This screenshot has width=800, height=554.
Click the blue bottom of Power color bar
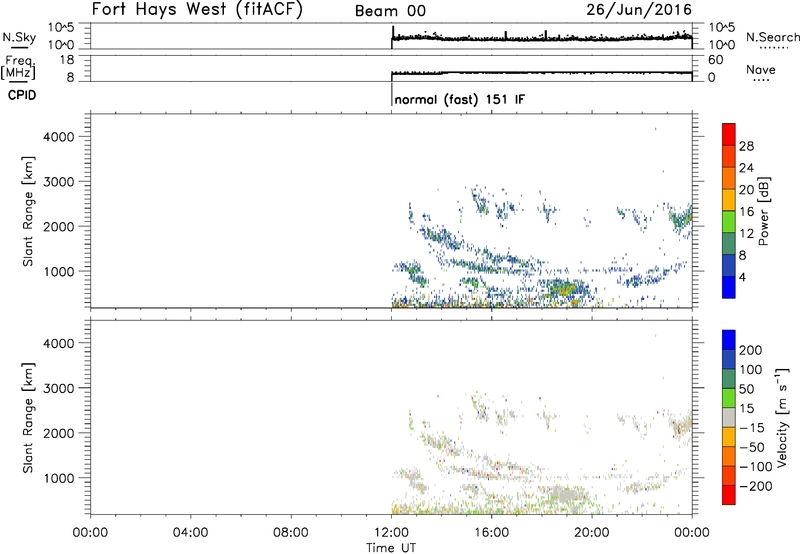click(729, 287)
